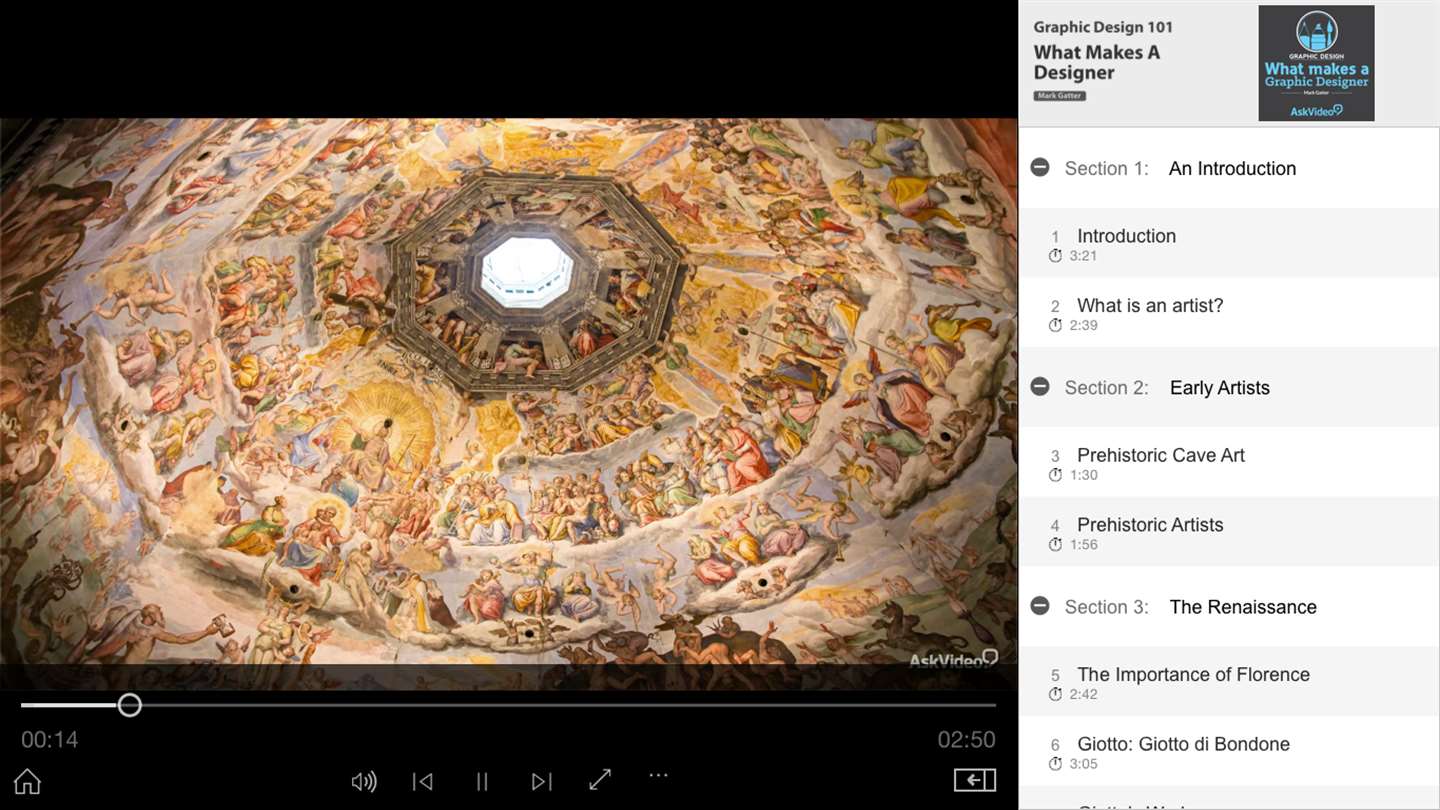Click the 1:30 duration for Prehistoric Cave Art
The height and width of the screenshot is (810, 1440).
[1083, 475]
